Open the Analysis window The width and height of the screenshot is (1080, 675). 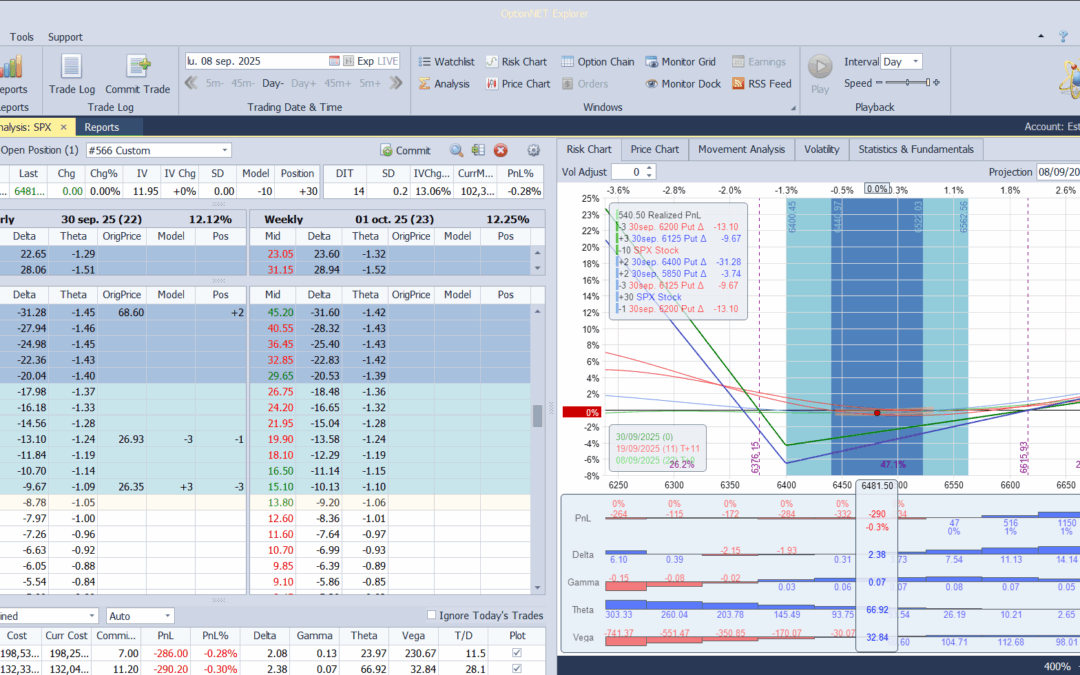444,83
